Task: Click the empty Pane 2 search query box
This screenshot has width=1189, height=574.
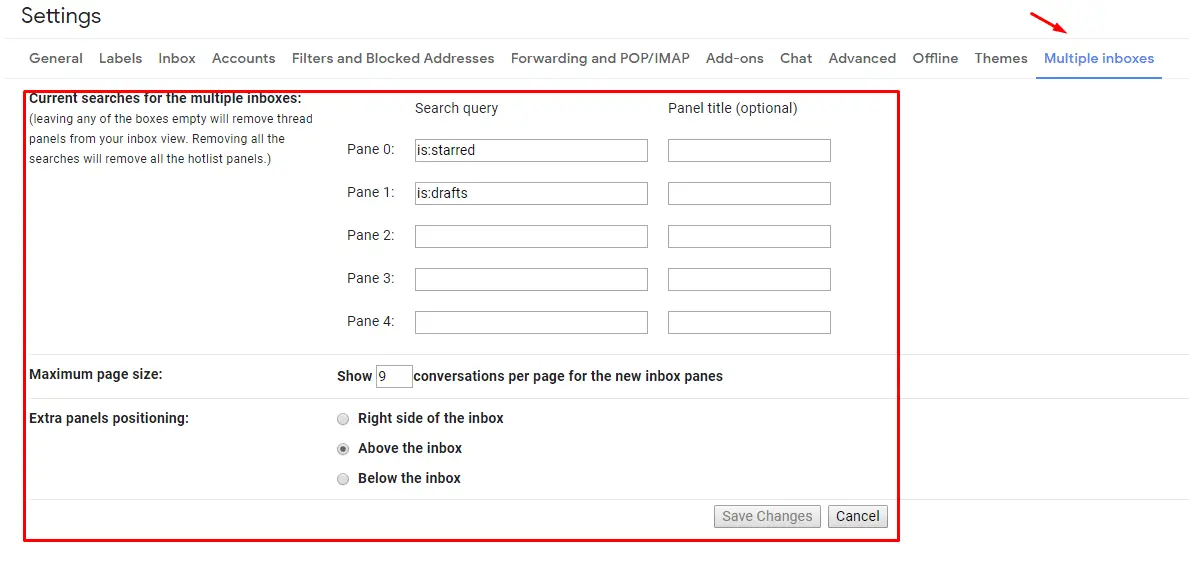Action: coord(532,237)
